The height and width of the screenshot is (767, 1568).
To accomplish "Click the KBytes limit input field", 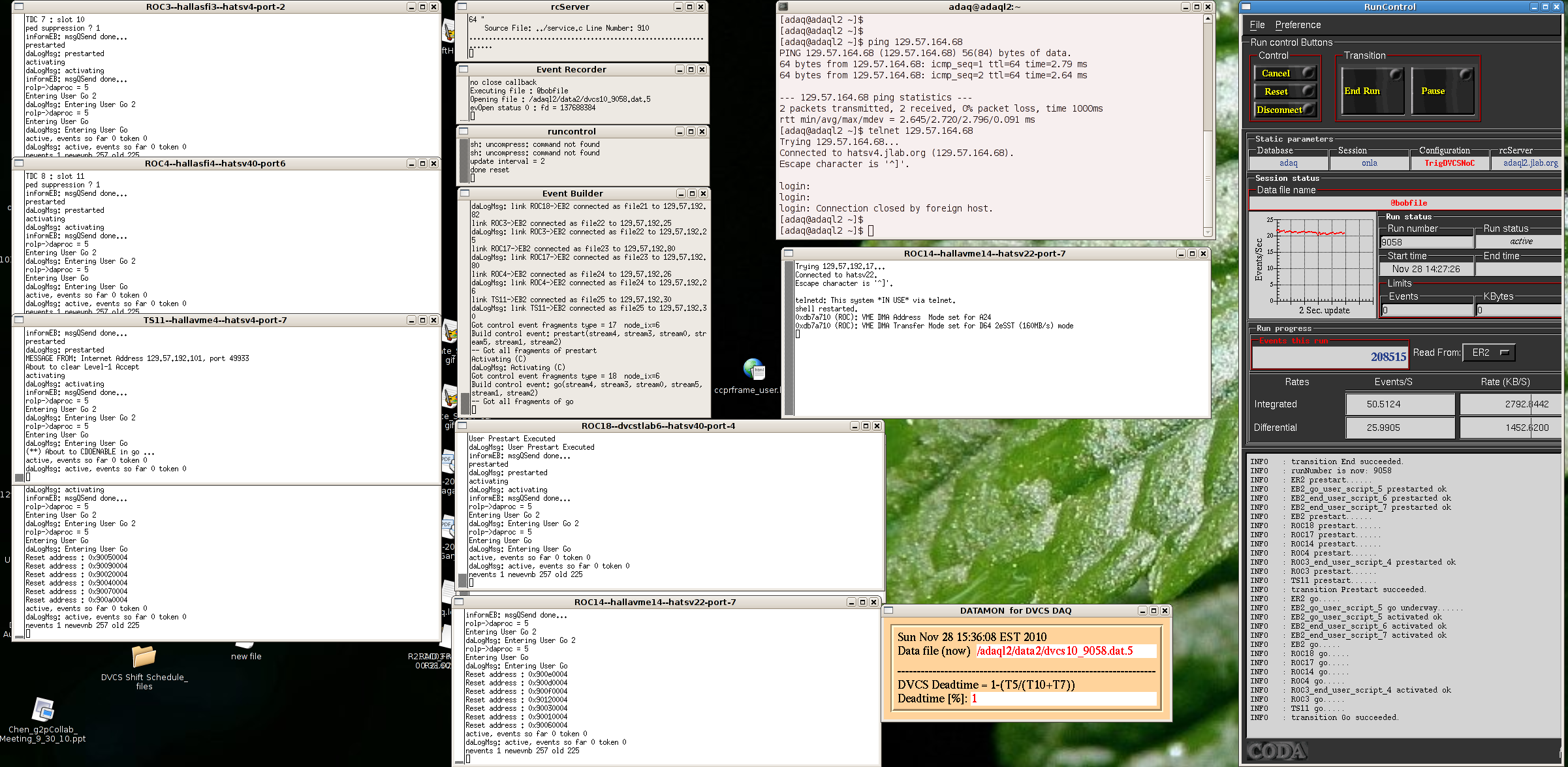I will (x=1519, y=310).
